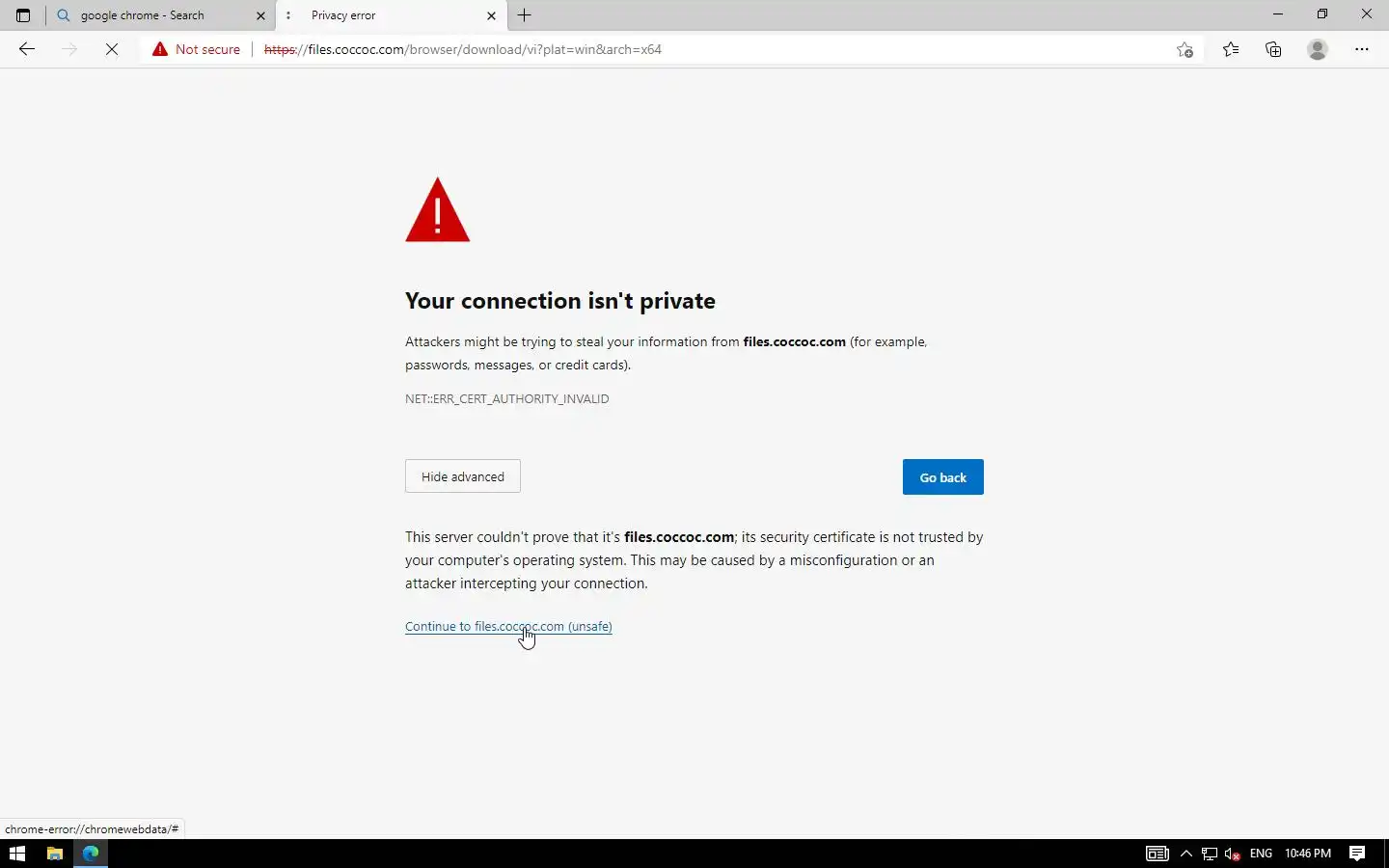Open the notification center icon
The height and width of the screenshot is (868, 1389).
click(x=1357, y=854)
